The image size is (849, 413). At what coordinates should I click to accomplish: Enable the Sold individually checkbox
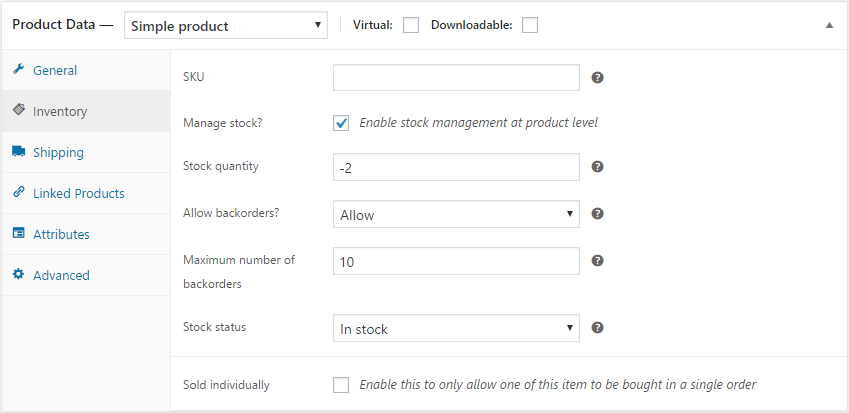point(341,384)
